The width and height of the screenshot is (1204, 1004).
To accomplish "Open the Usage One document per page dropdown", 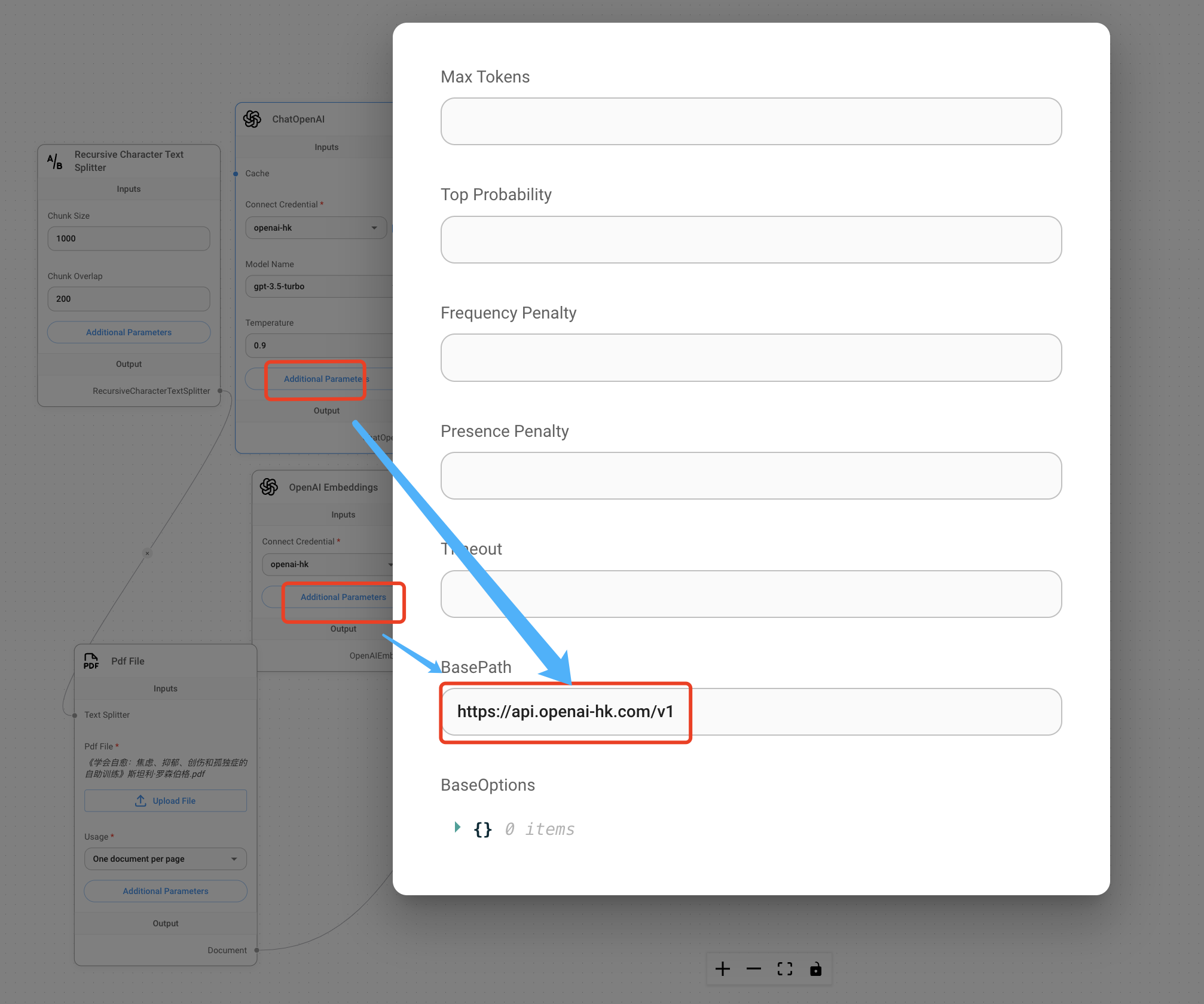I will pos(165,859).
